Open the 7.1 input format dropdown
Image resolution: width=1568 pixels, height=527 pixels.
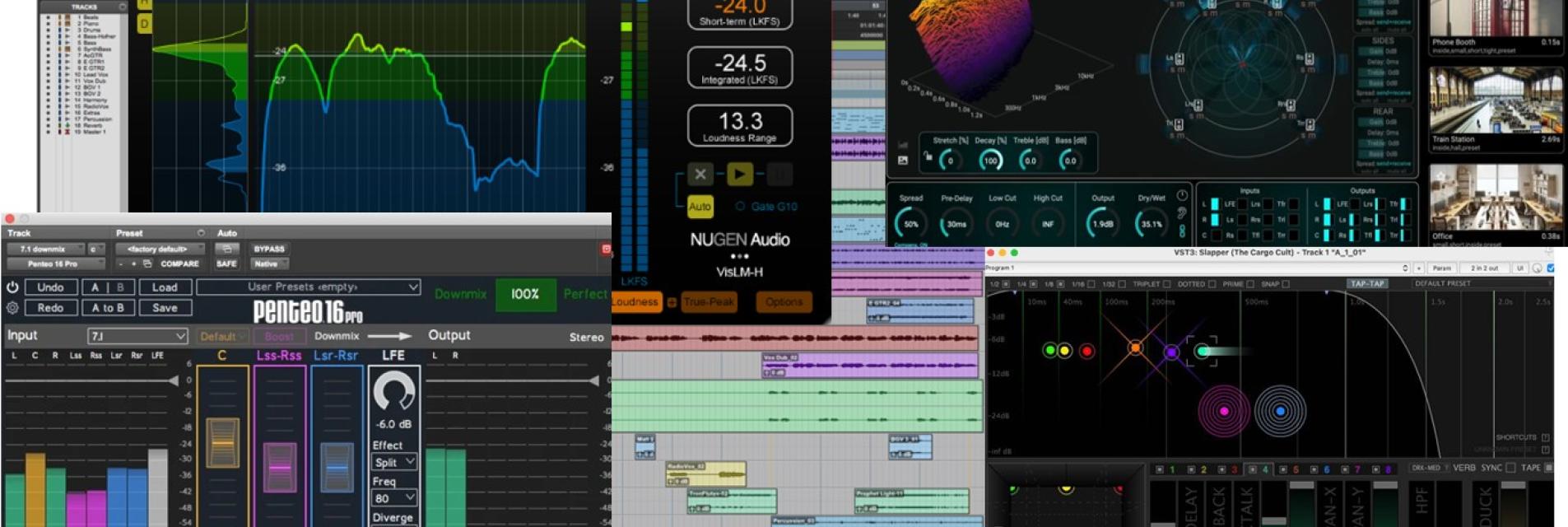(x=137, y=336)
